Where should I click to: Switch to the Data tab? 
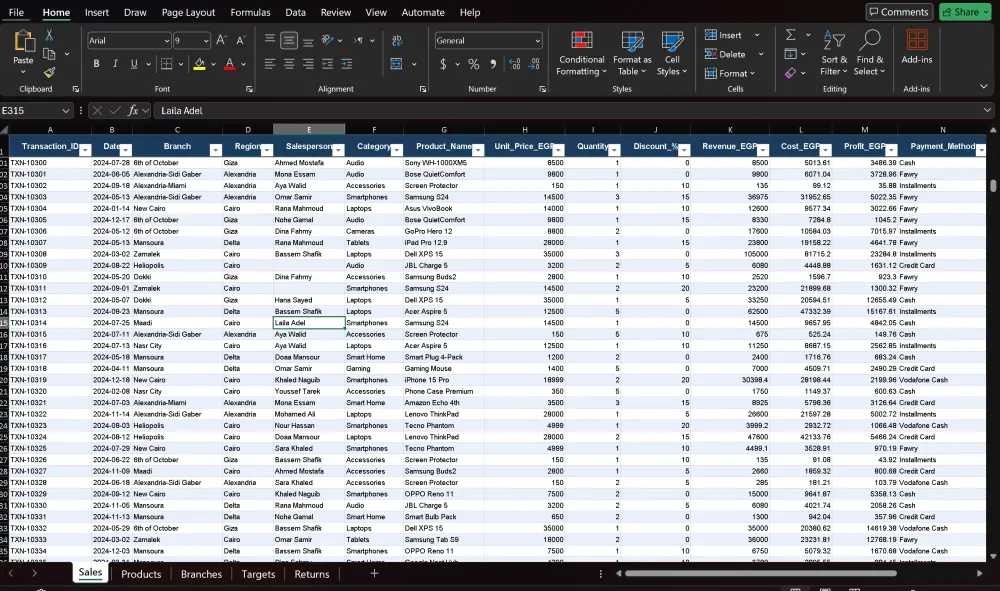[x=295, y=12]
